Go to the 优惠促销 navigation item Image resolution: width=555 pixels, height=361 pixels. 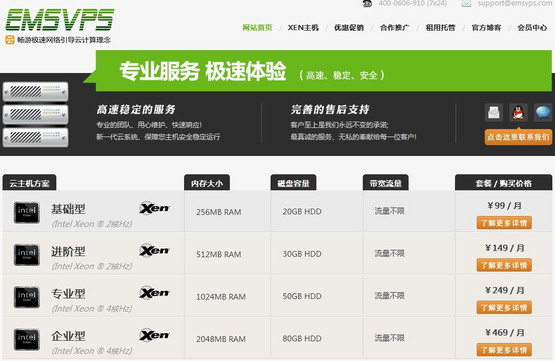point(349,28)
